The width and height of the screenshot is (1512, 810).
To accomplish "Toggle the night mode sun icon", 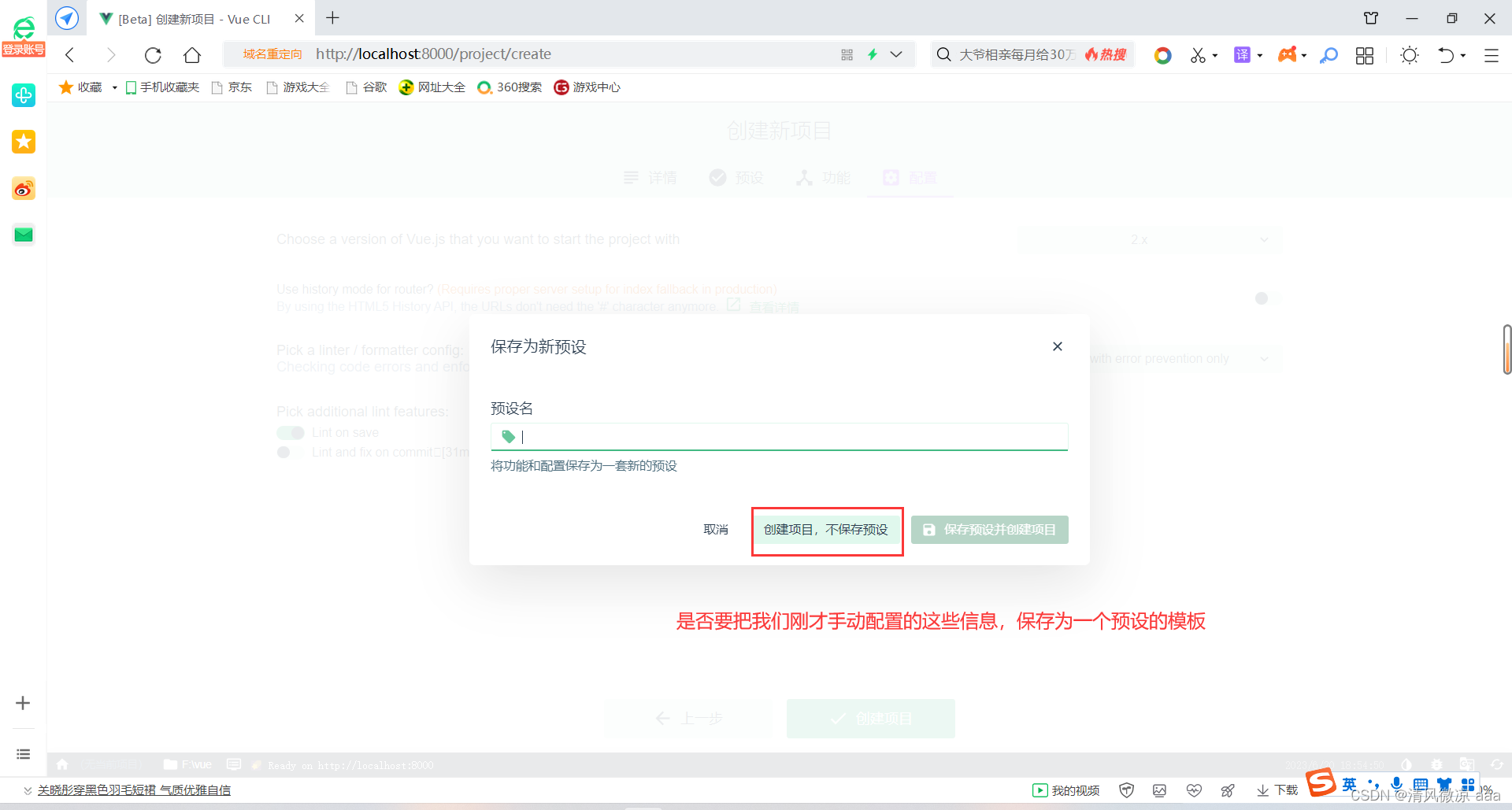I will pyautogui.click(x=1410, y=55).
